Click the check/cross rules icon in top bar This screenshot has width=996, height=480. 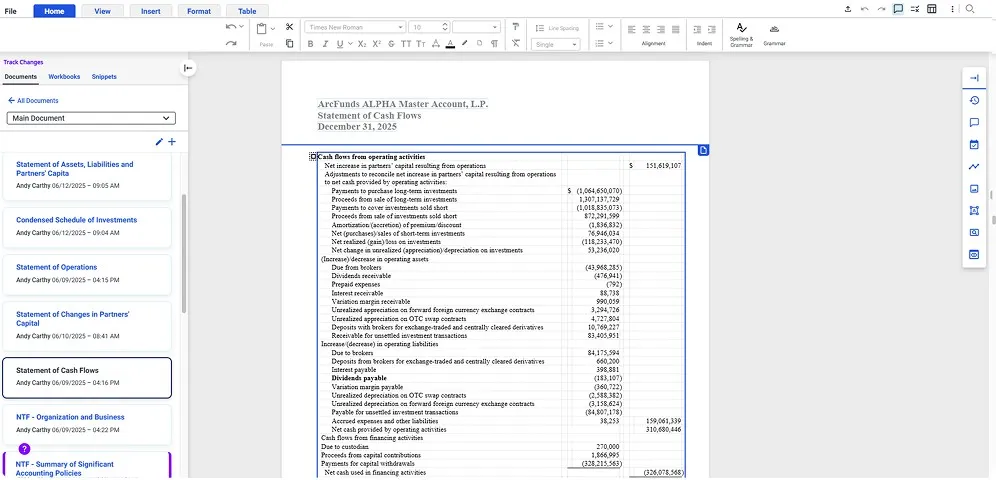coord(915,9)
